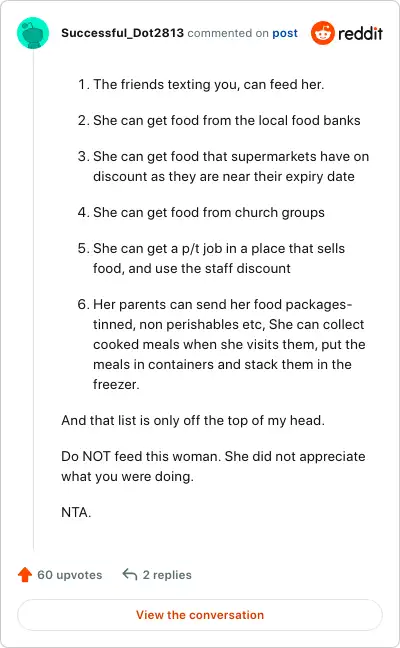Click the orange upvote arrow icon
The image size is (400, 648).
pyautogui.click(x=25, y=574)
